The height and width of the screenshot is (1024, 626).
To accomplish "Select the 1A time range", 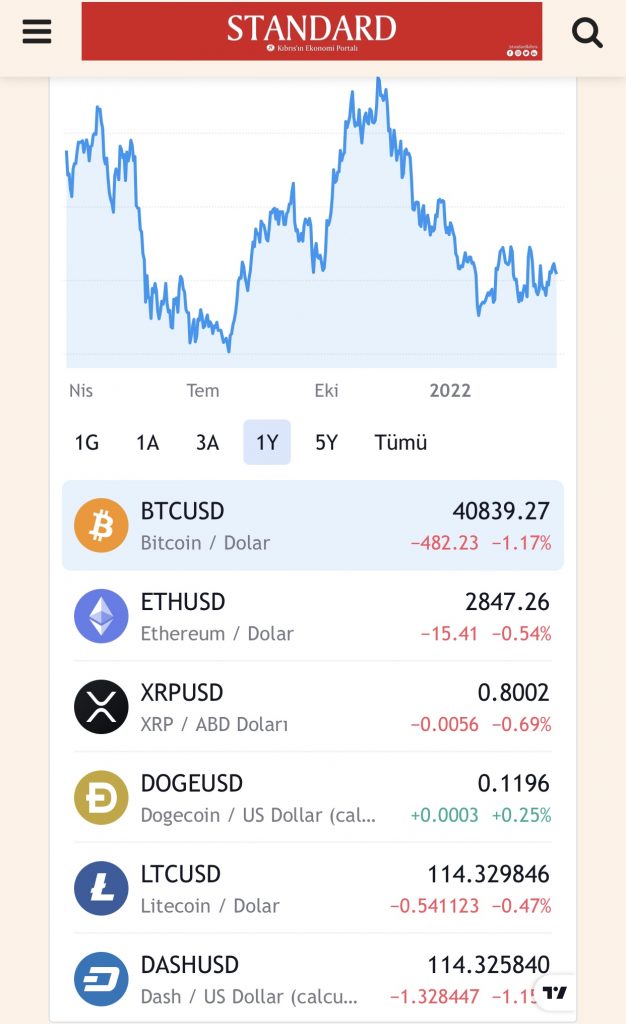I will point(147,442).
